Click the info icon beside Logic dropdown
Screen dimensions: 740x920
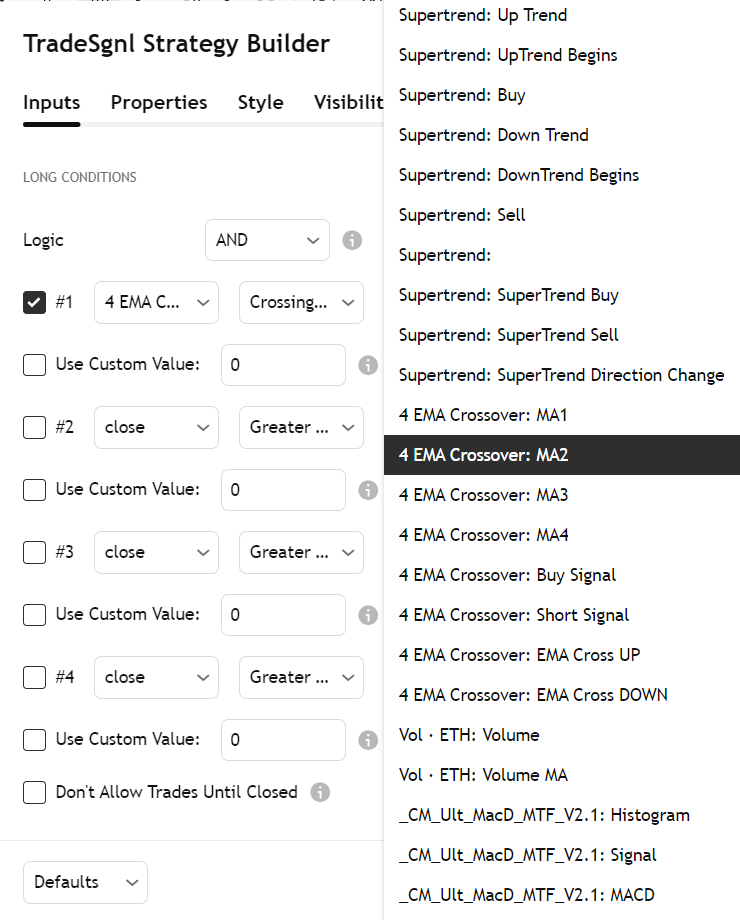coord(352,240)
